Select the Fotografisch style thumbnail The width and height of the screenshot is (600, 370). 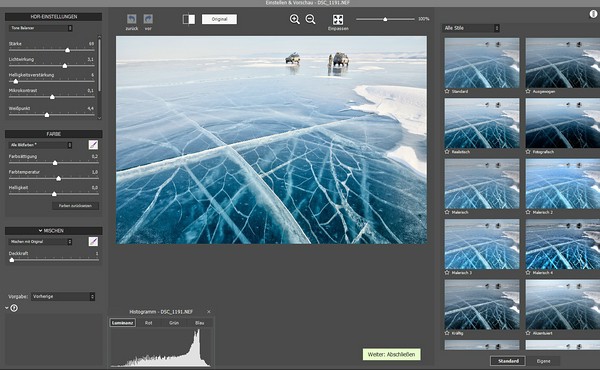[x=562, y=123]
